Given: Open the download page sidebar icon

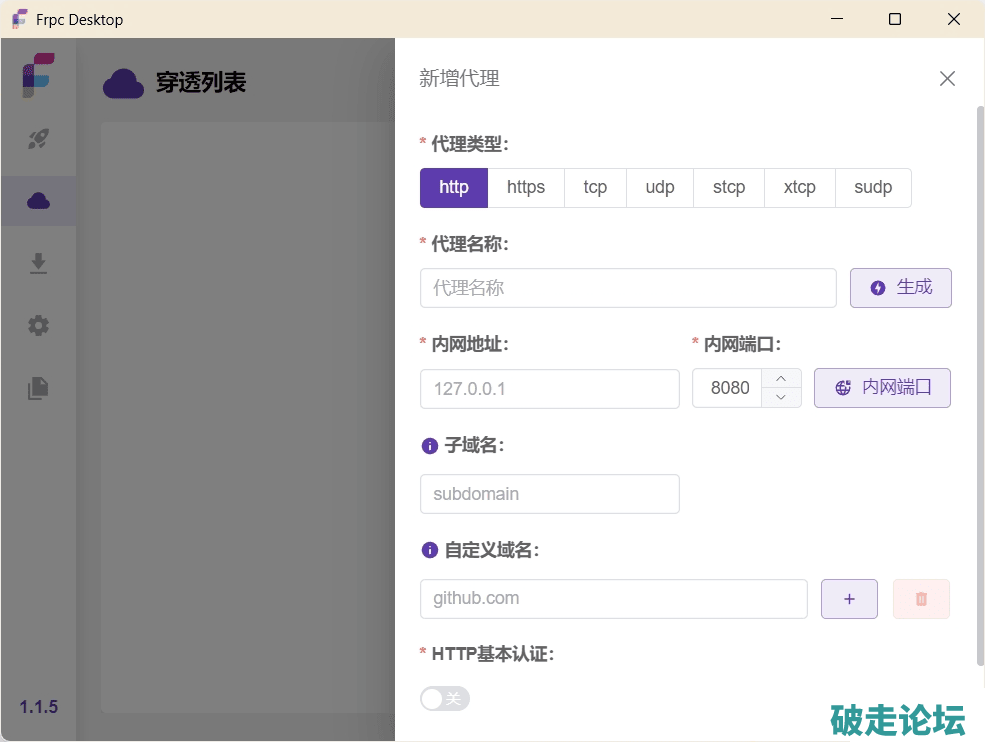Looking at the screenshot, I should tap(38, 263).
